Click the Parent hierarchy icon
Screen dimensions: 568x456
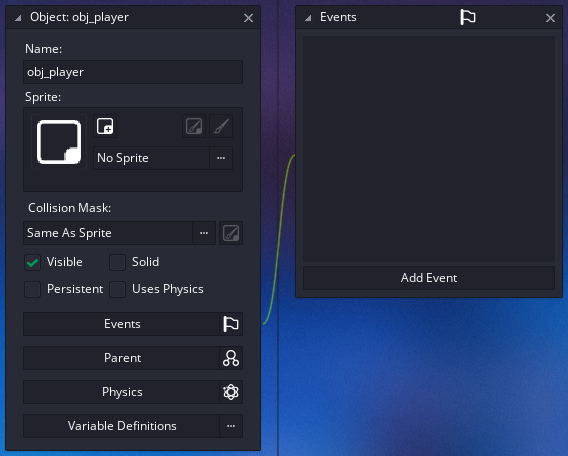click(x=231, y=358)
